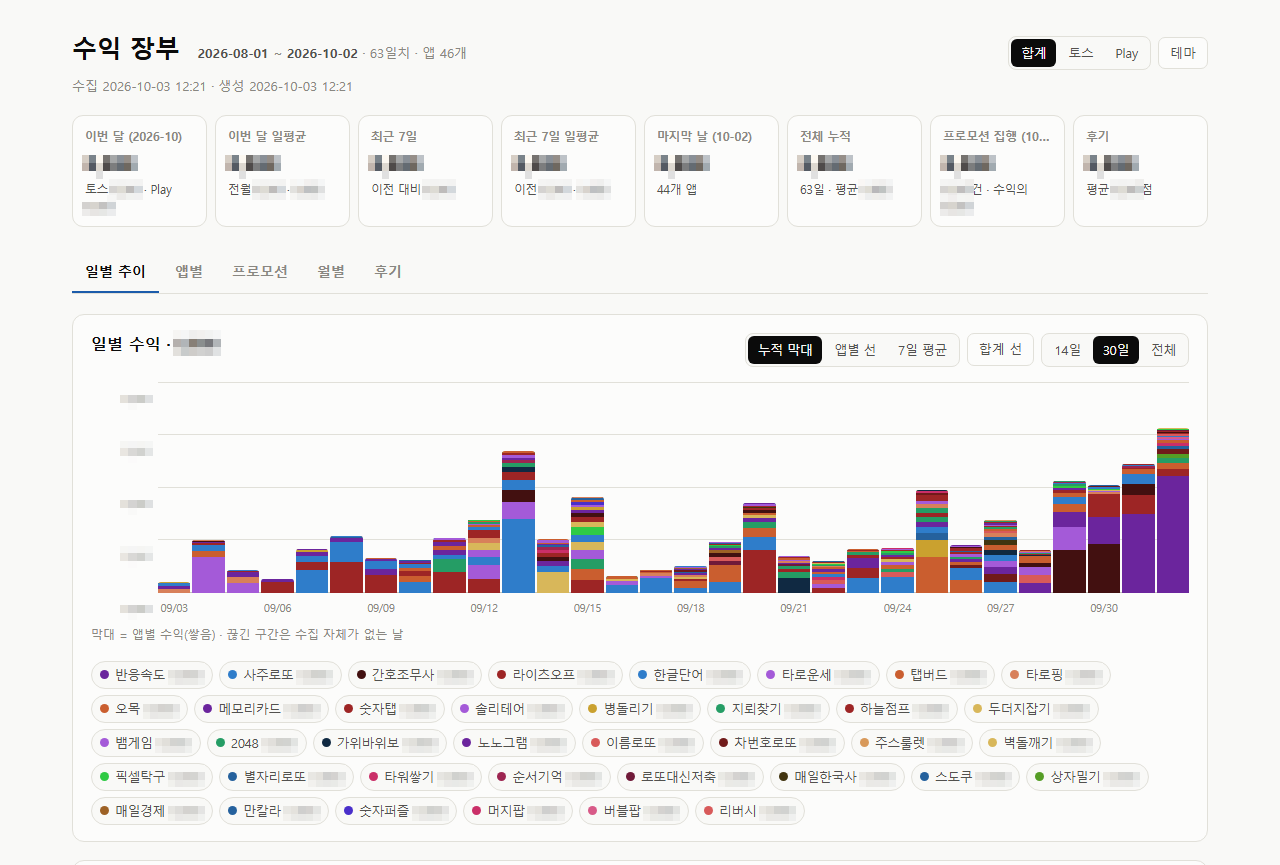The width and height of the screenshot is (1280, 865).
Task: Select the 하늘점프 legend entry
Action: [896, 709]
